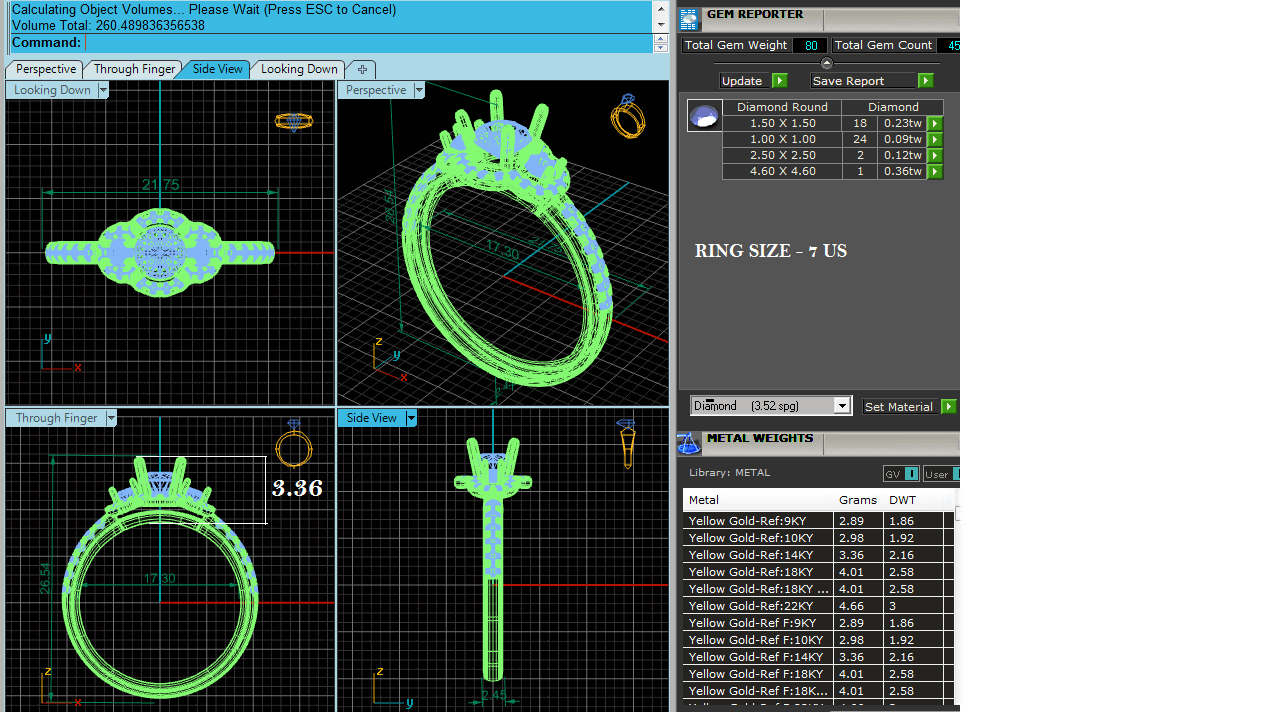Collapse the gem totals section arrow
Screen dimensions: 1274x712
click(x=826, y=63)
